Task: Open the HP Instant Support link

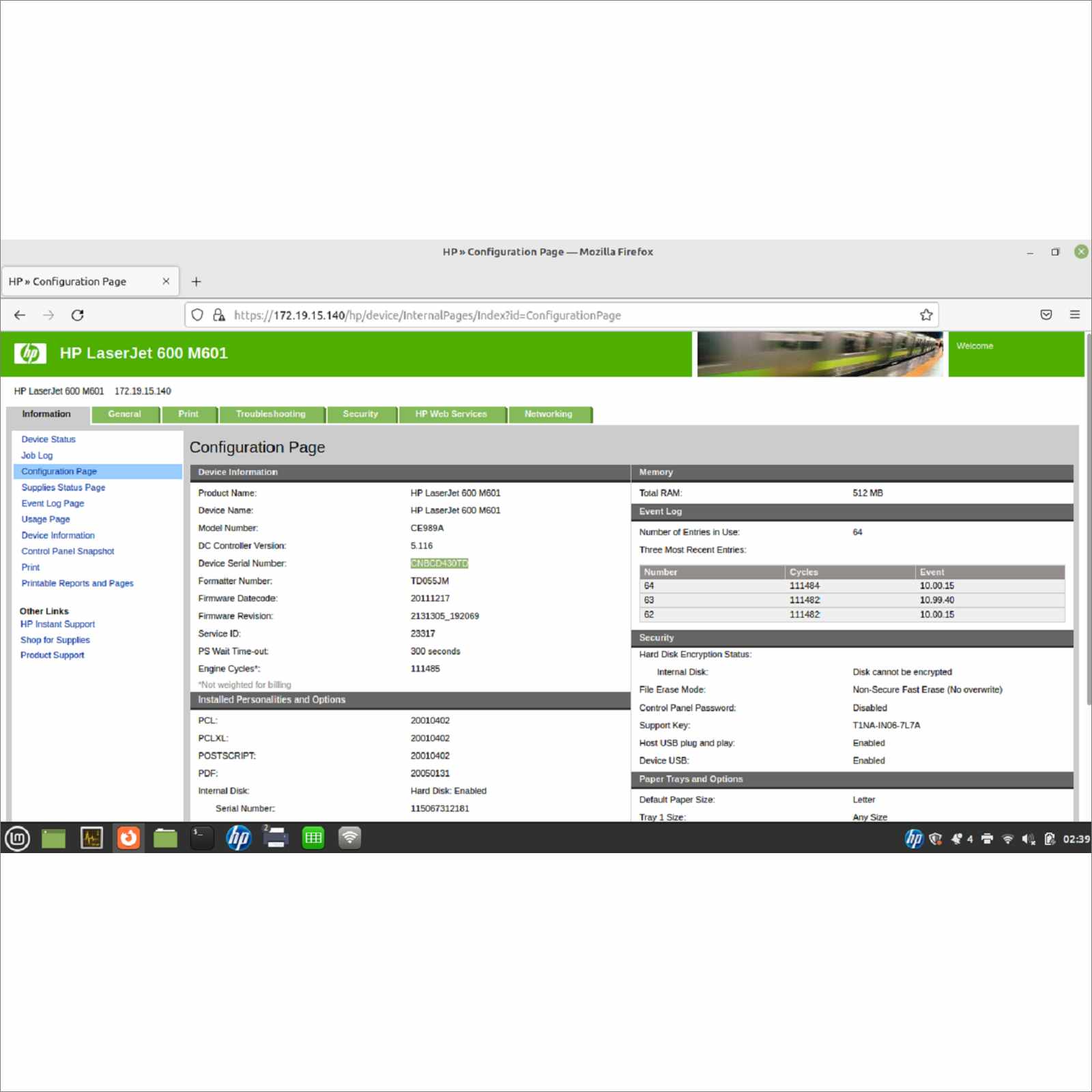Action: 57,624
